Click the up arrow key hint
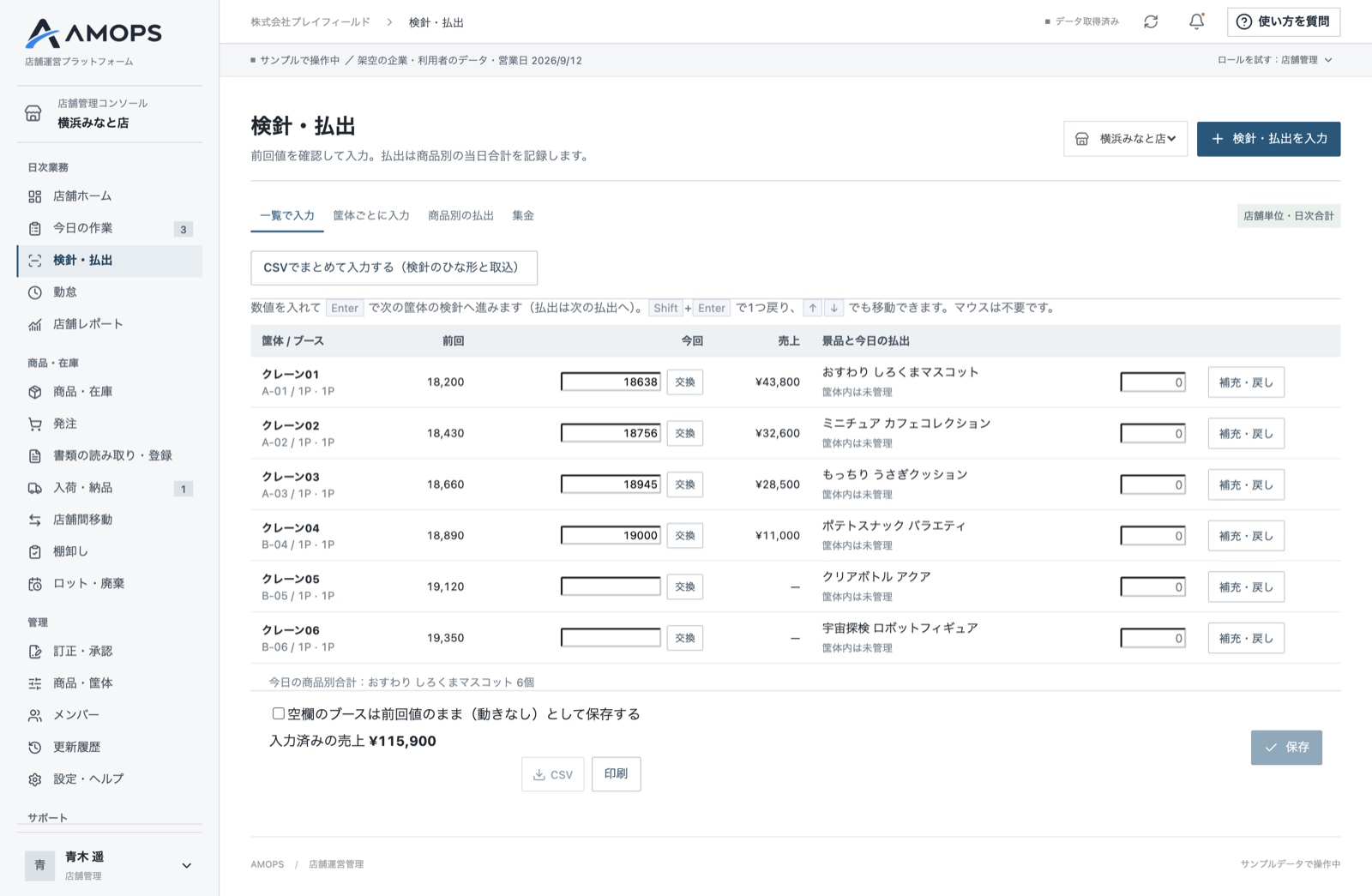The image size is (1372, 896). 813,308
